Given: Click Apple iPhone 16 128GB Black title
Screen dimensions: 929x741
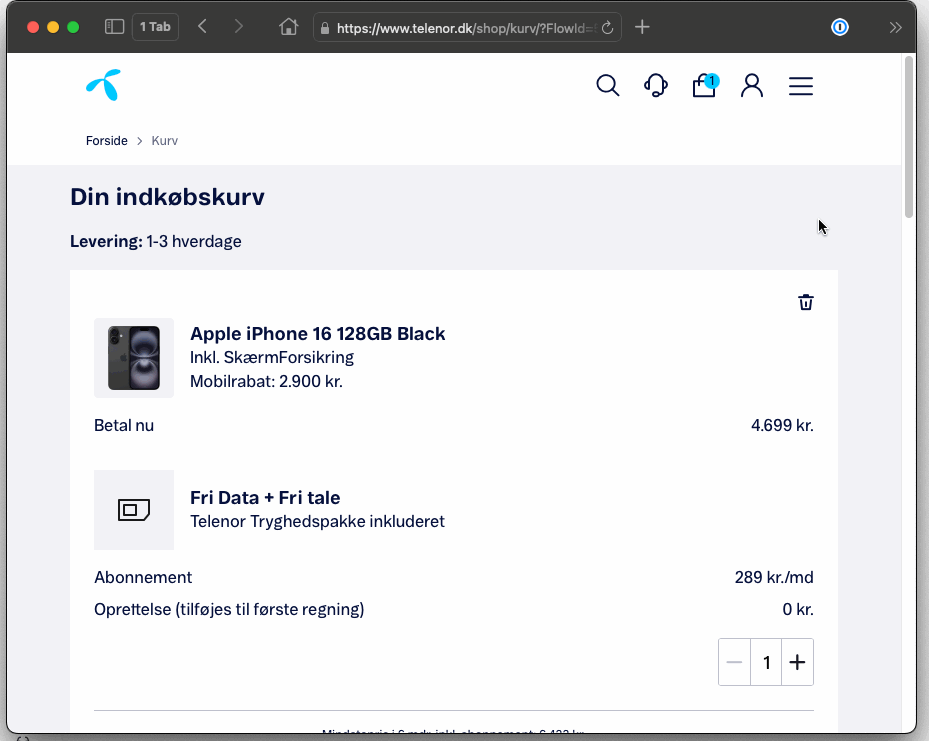Looking at the screenshot, I should click(x=318, y=334).
